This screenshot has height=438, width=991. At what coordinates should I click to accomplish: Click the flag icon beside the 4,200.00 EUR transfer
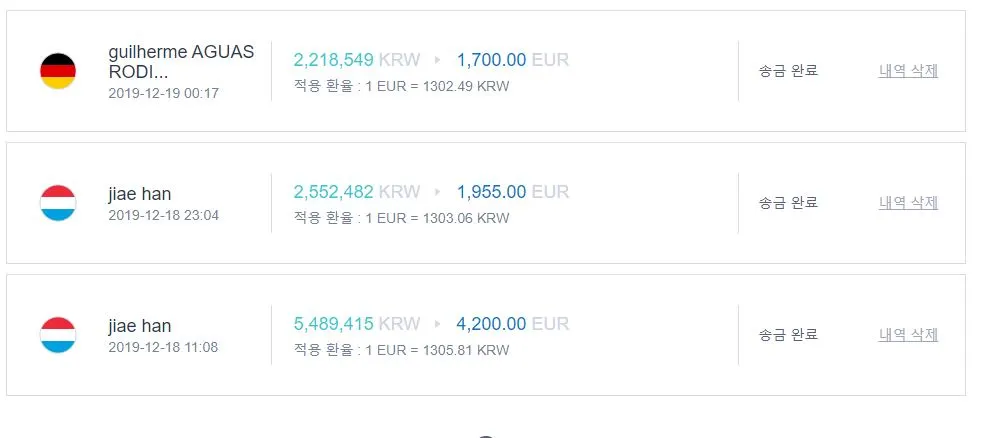(57, 335)
